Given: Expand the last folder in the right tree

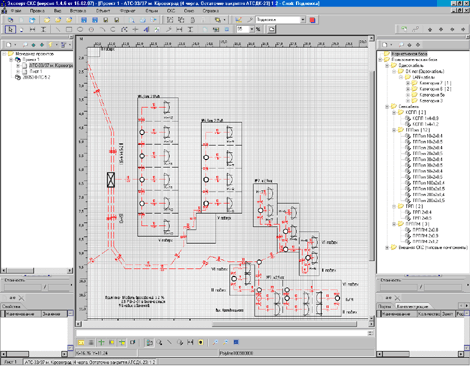Looking at the screenshot, I should (387, 247).
